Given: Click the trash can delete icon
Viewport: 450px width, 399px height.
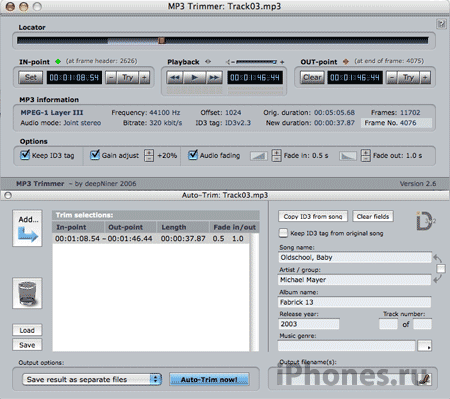Looking at the screenshot, I should 27,293.
